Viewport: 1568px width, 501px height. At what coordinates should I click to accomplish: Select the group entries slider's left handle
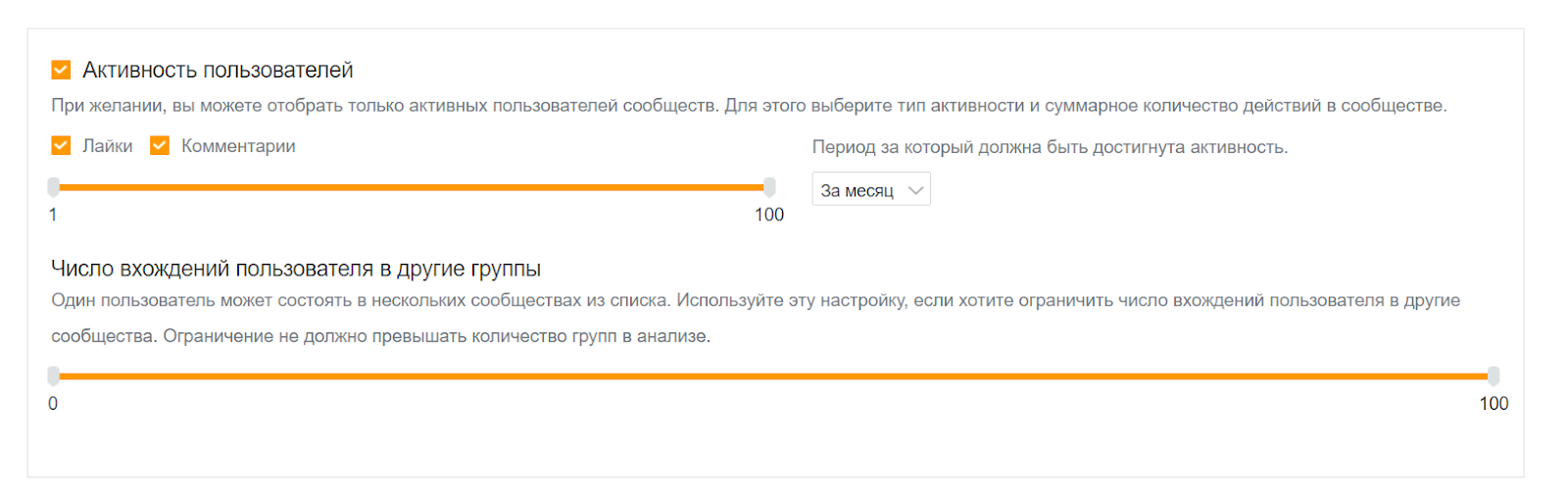[x=54, y=376]
